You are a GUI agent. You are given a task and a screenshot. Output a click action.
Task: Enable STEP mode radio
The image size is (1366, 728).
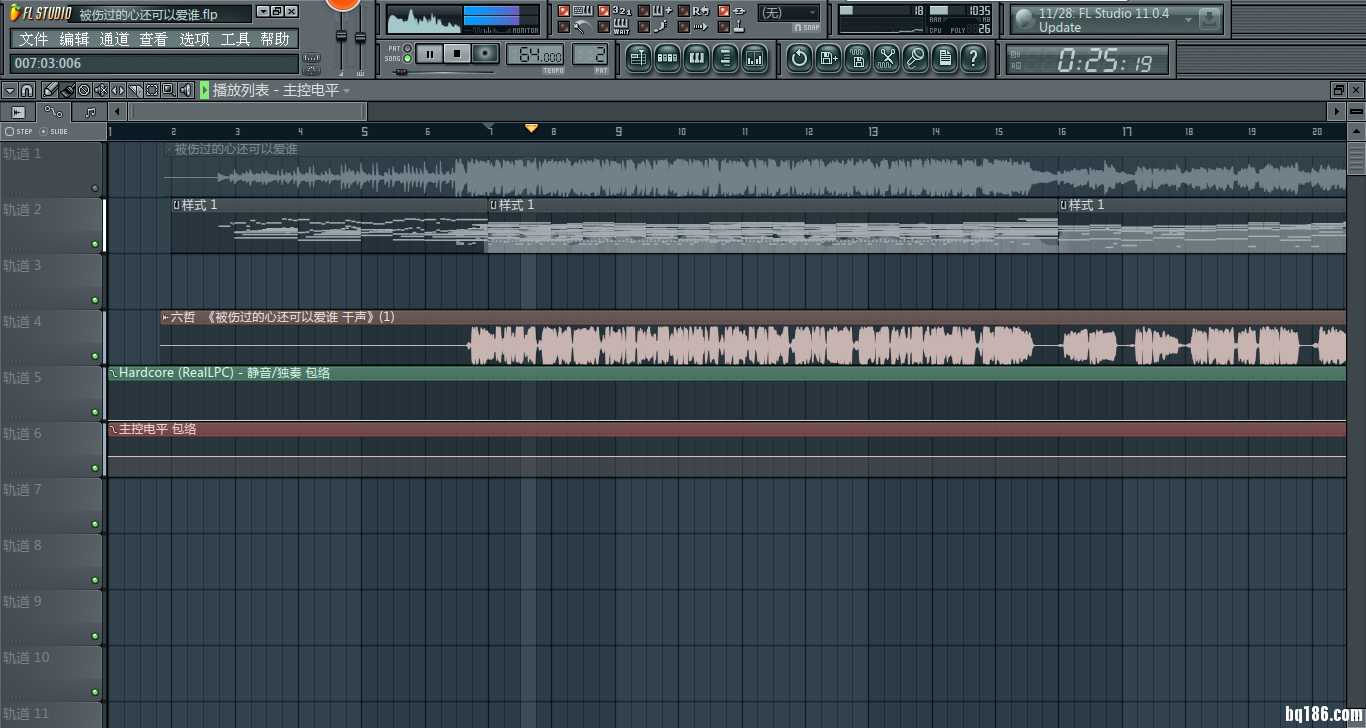pyautogui.click(x=9, y=131)
